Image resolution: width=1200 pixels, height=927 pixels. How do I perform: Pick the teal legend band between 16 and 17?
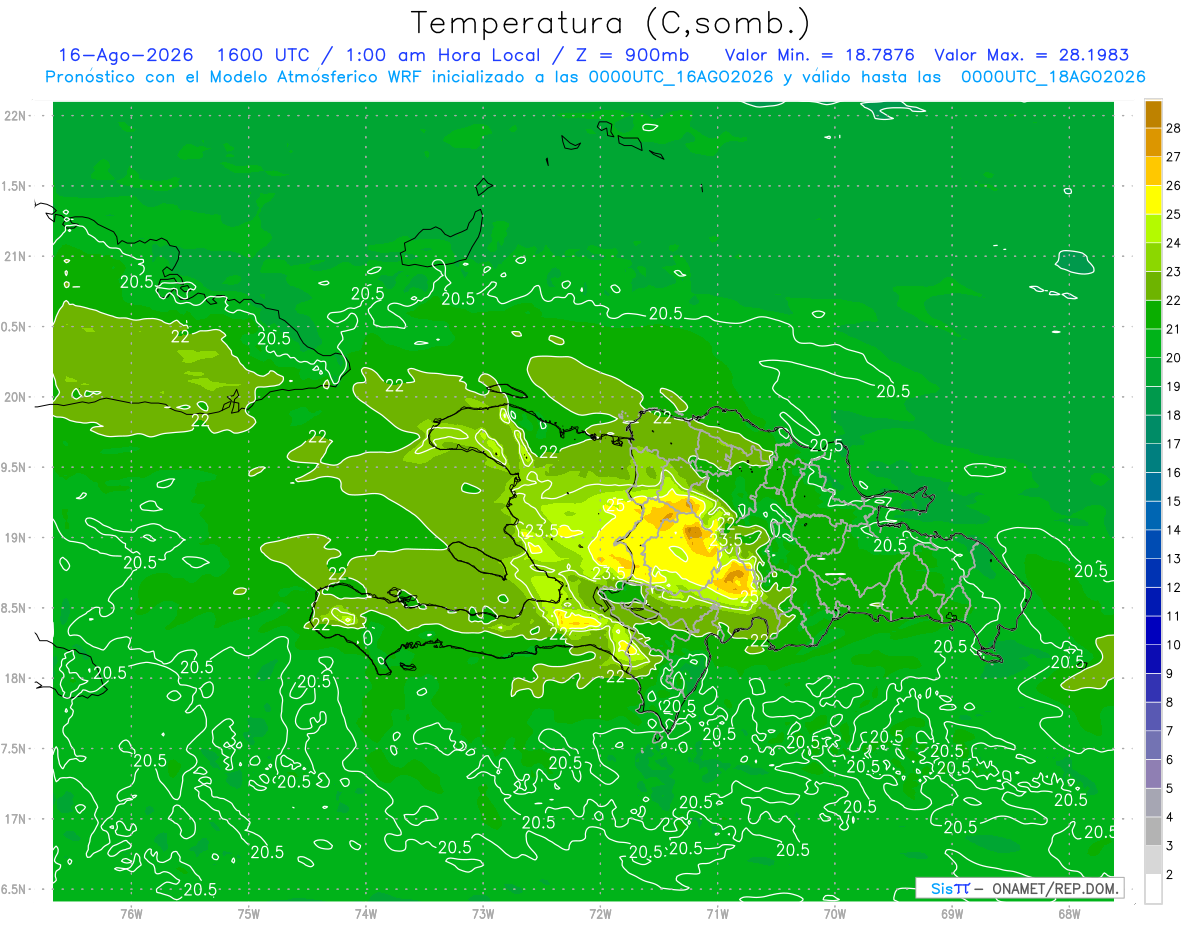click(x=1153, y=457)
